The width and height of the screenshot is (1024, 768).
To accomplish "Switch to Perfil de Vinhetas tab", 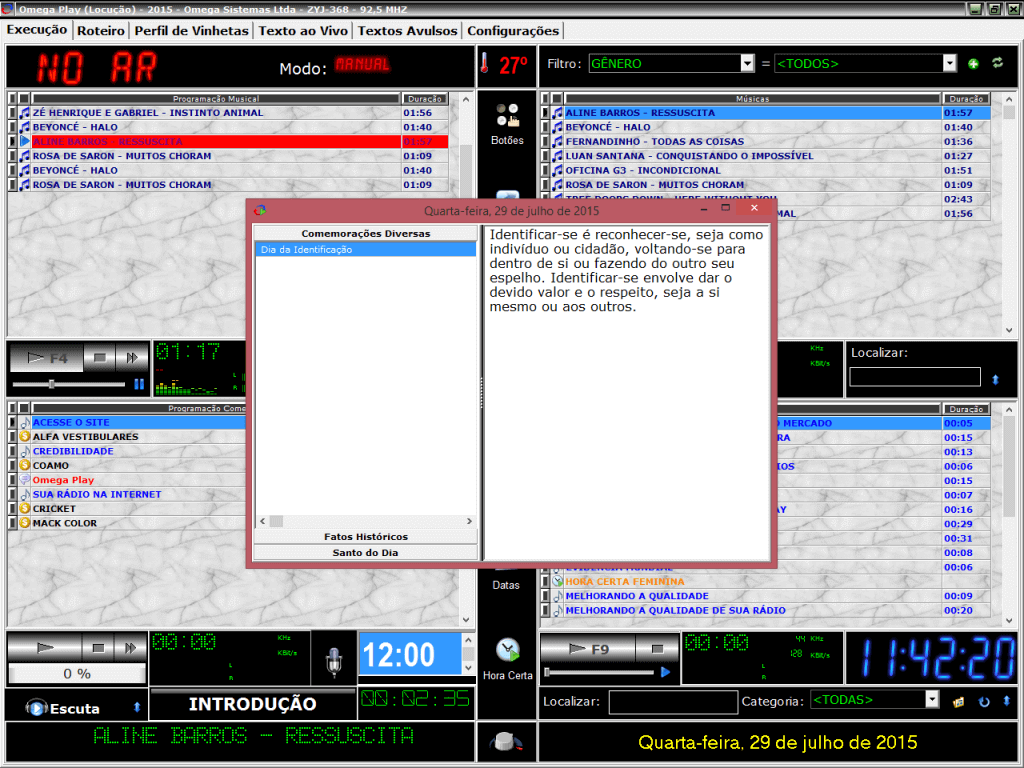I will point(191,31).
